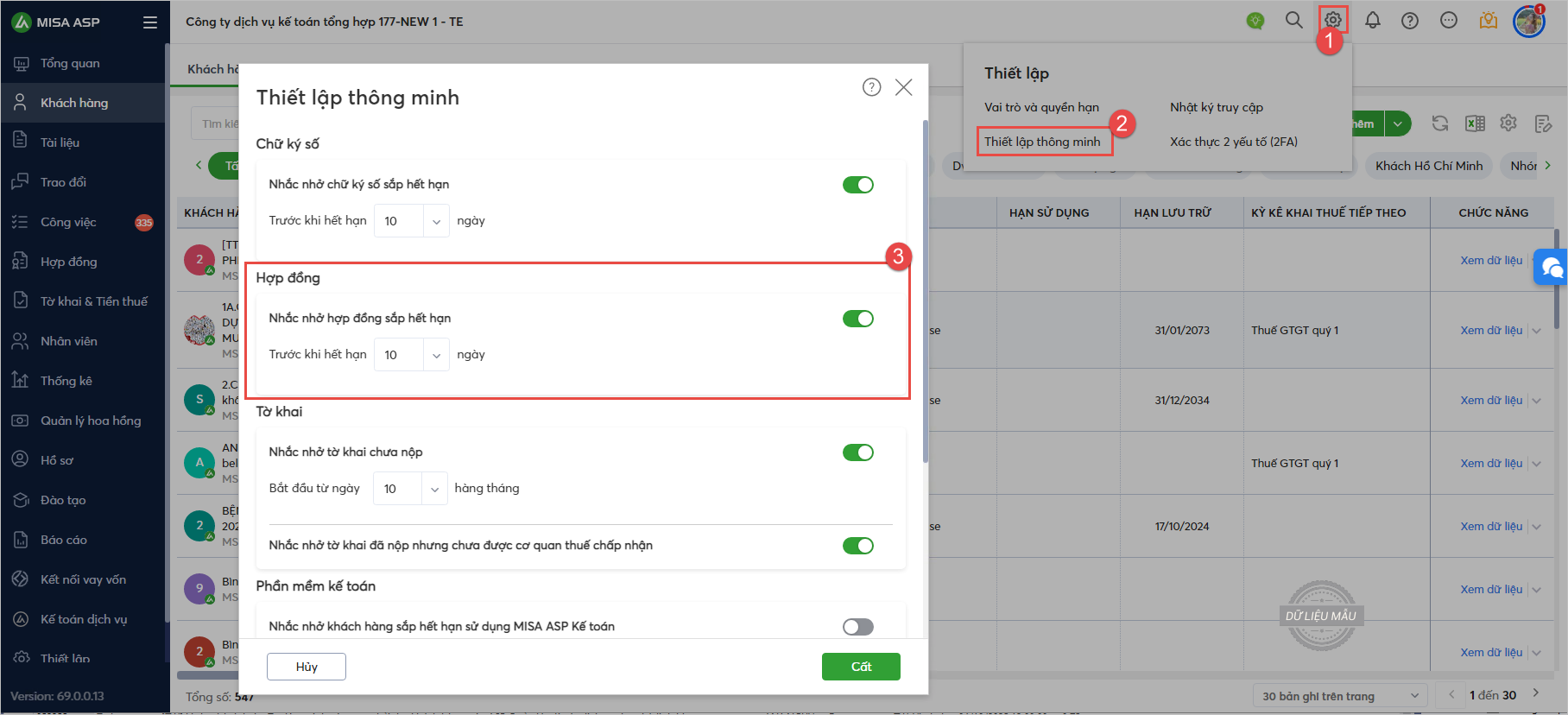Open the notifications bell
The height and width of the screenshot is (715, 1568).
(x=1372, y=20)
